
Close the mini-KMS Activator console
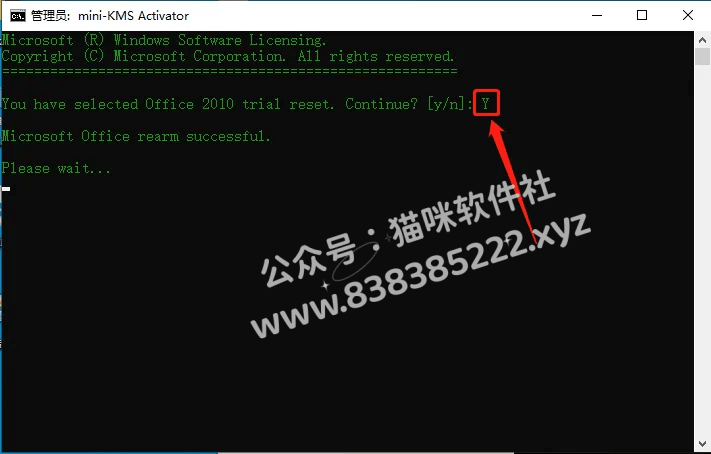687,15
